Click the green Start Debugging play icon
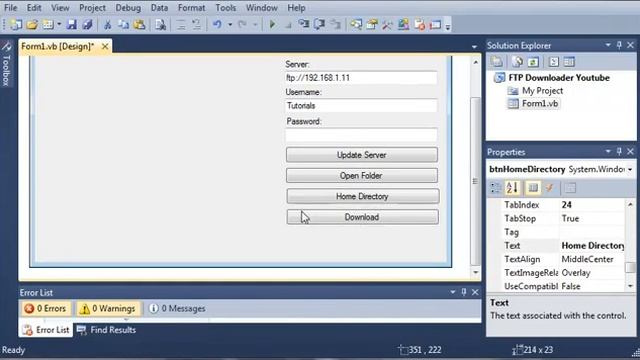Viewport: 640px width, 360px height. pyautogui.click(x=272, y=24)
